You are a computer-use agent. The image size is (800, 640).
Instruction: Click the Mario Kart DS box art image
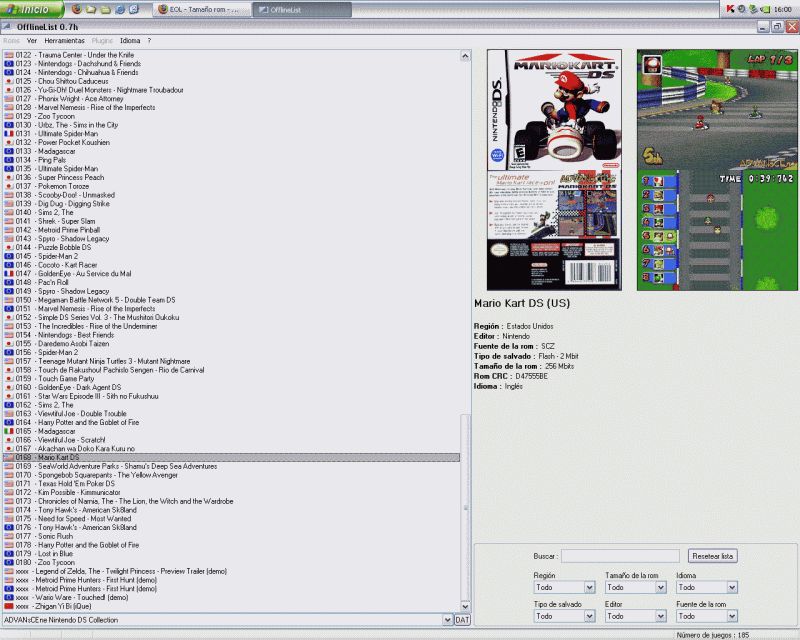click(x=555, y=170)
